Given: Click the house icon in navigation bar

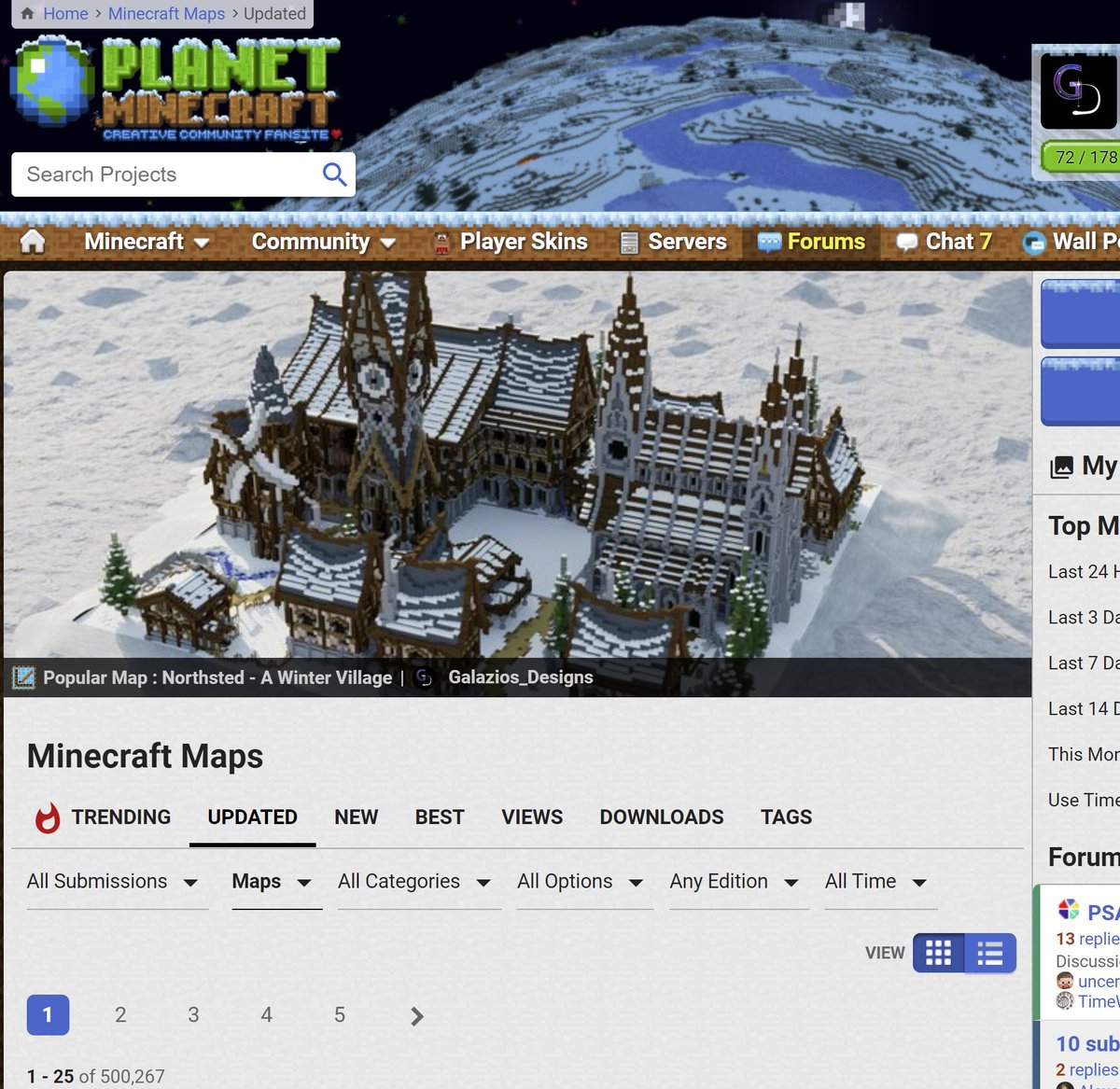Looking at the screenshot, I should coord(33,242).
